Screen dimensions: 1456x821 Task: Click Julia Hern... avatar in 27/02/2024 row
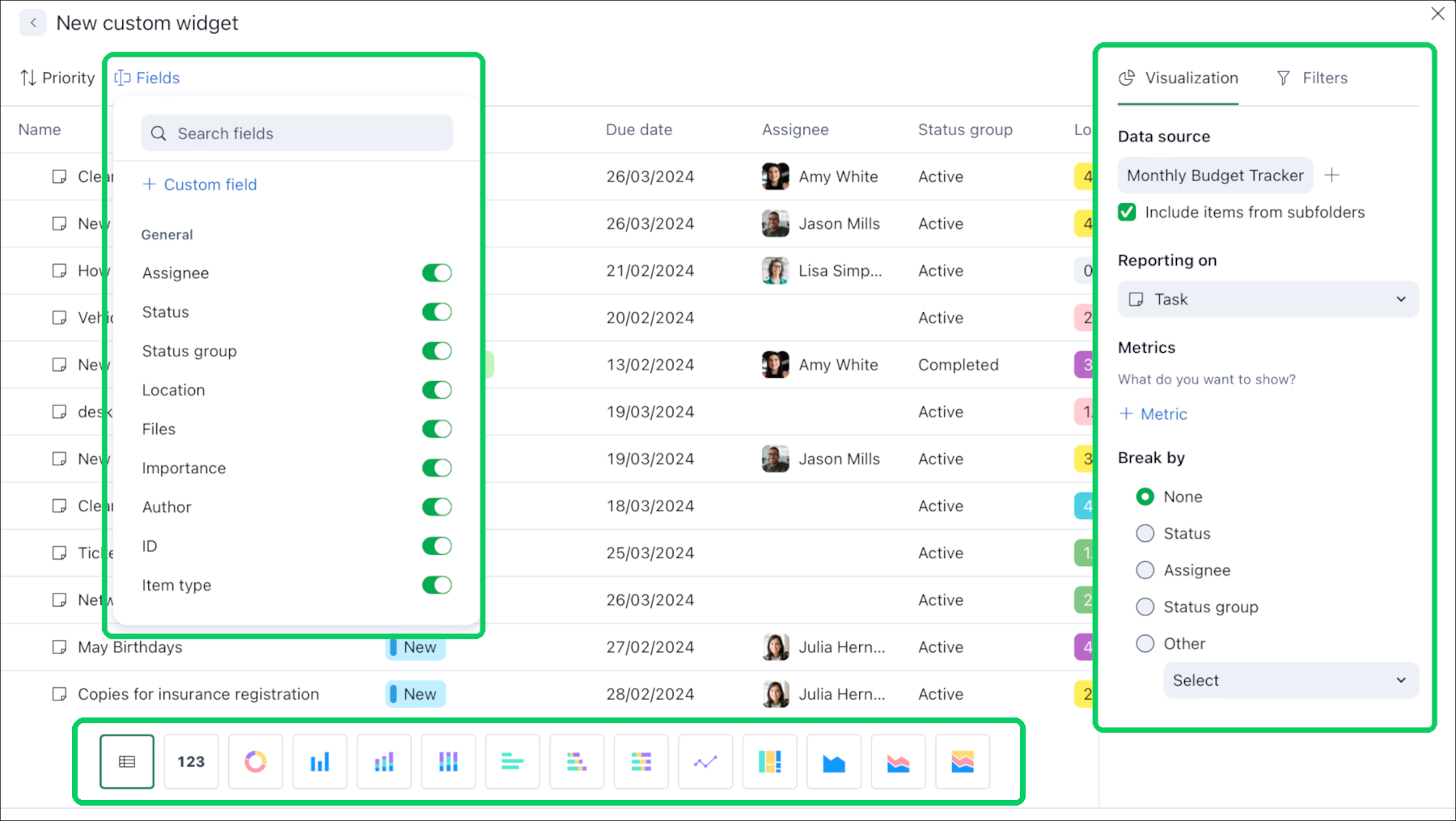click(x=776, y=647)
